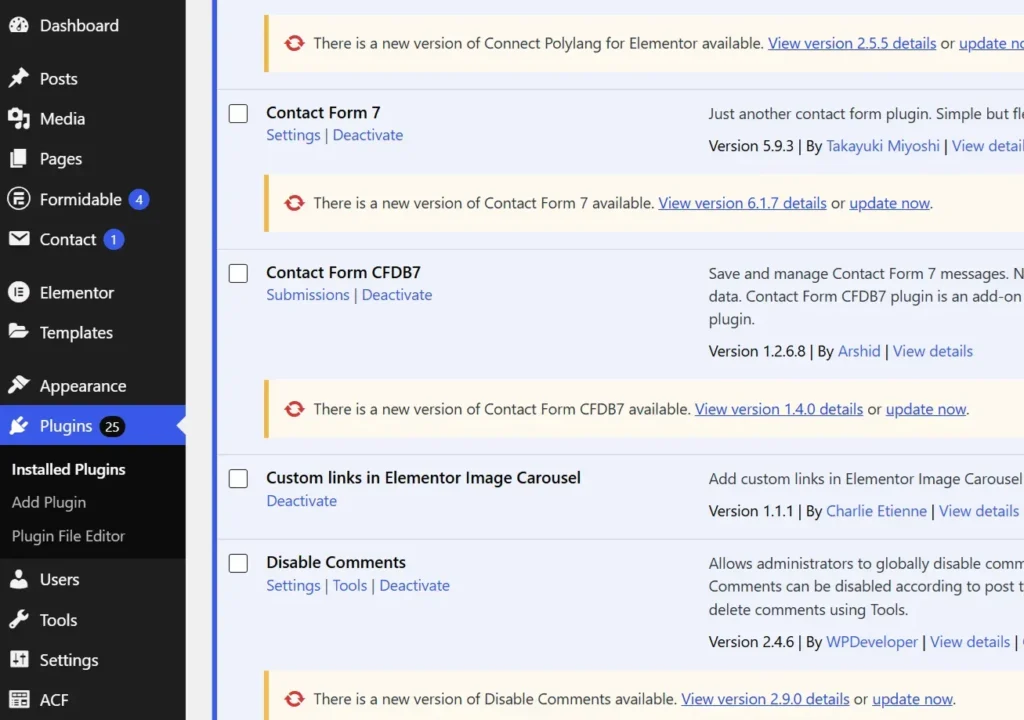Open Disable Comments Settings link
Viewport: 1024px width, 720px height.
[293, 585]
